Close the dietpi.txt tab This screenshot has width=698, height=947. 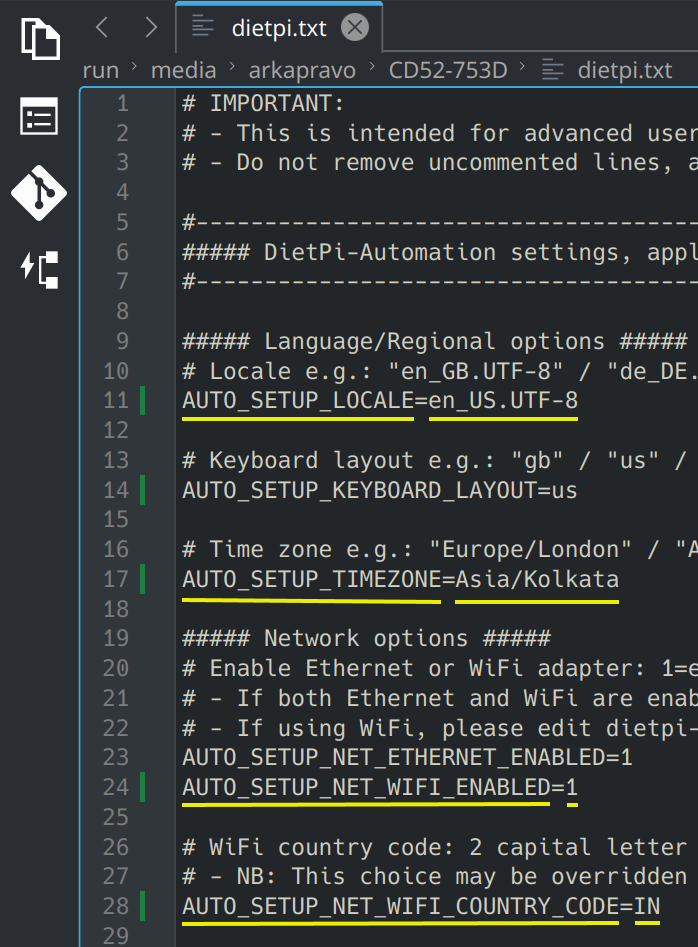pyautogui.click(x=354, y=28)
